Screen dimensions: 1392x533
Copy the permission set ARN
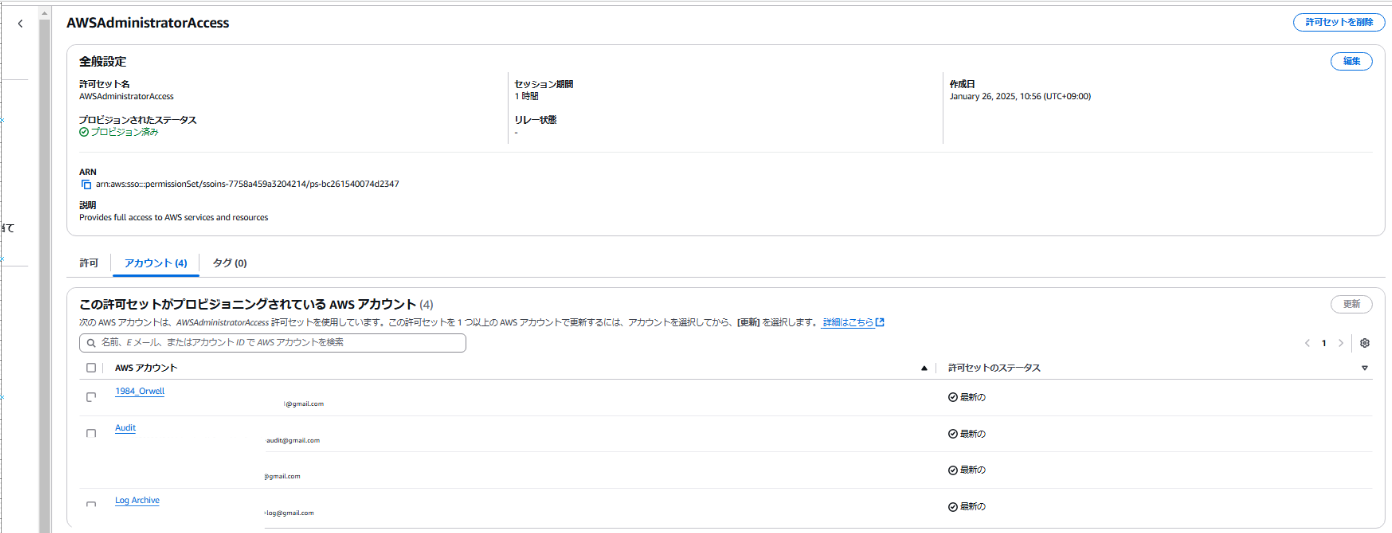point(86,184)
